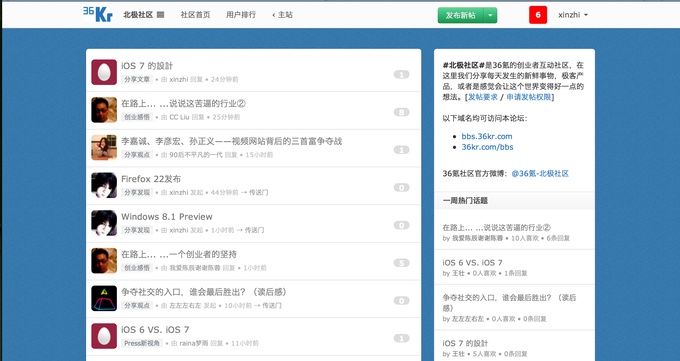Click the green 发布新帖 button
This screenshot has width=680, height=361.
point(461,15)
